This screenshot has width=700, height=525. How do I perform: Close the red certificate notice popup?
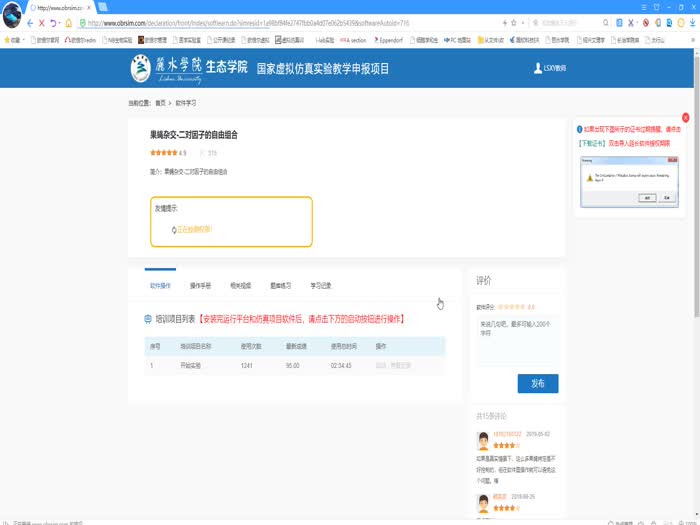click(x=685, y=117)
